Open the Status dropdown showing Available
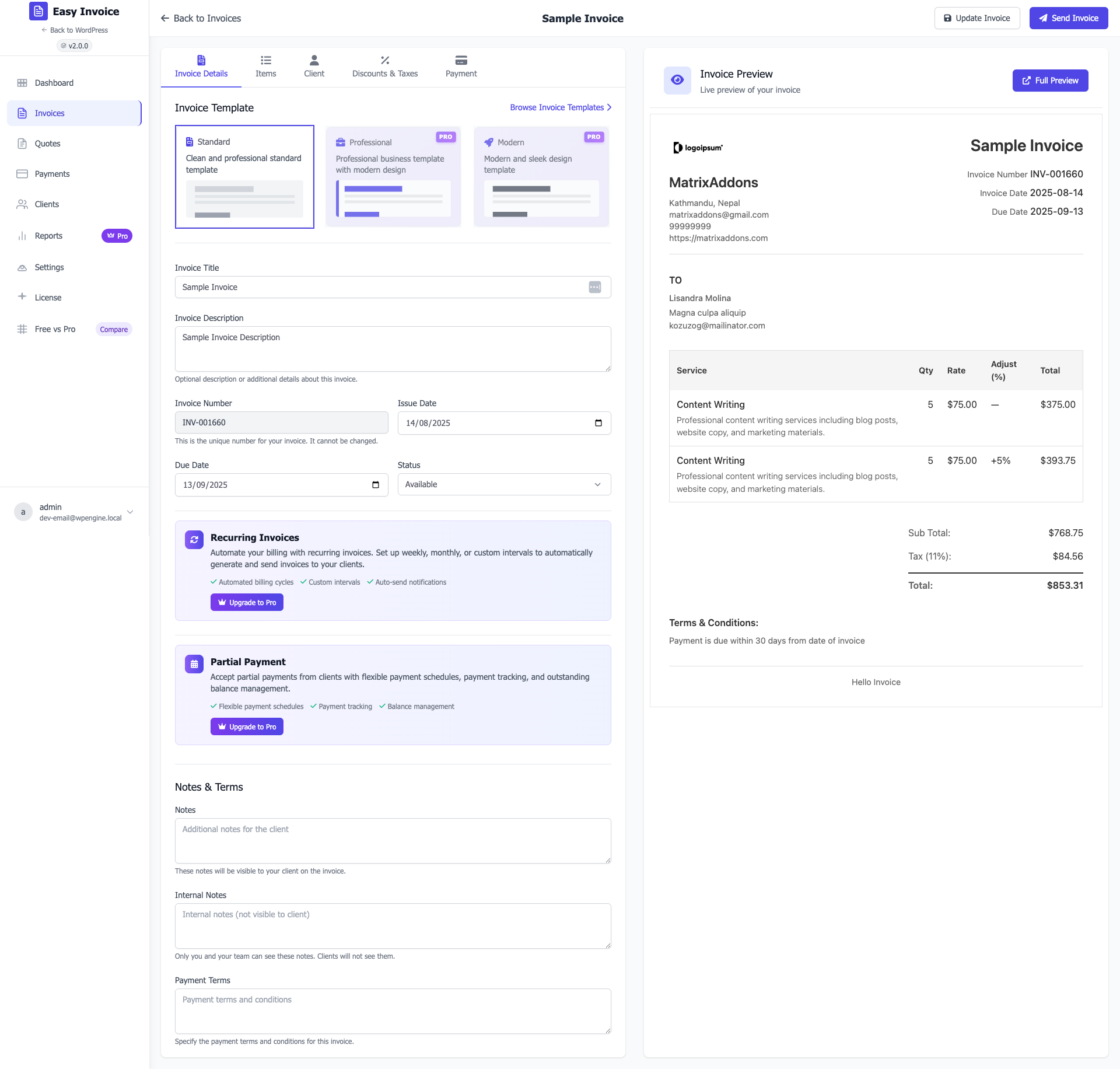Image resolution: width=1120 pixels, height=1069 pixels. pos(505,484)
